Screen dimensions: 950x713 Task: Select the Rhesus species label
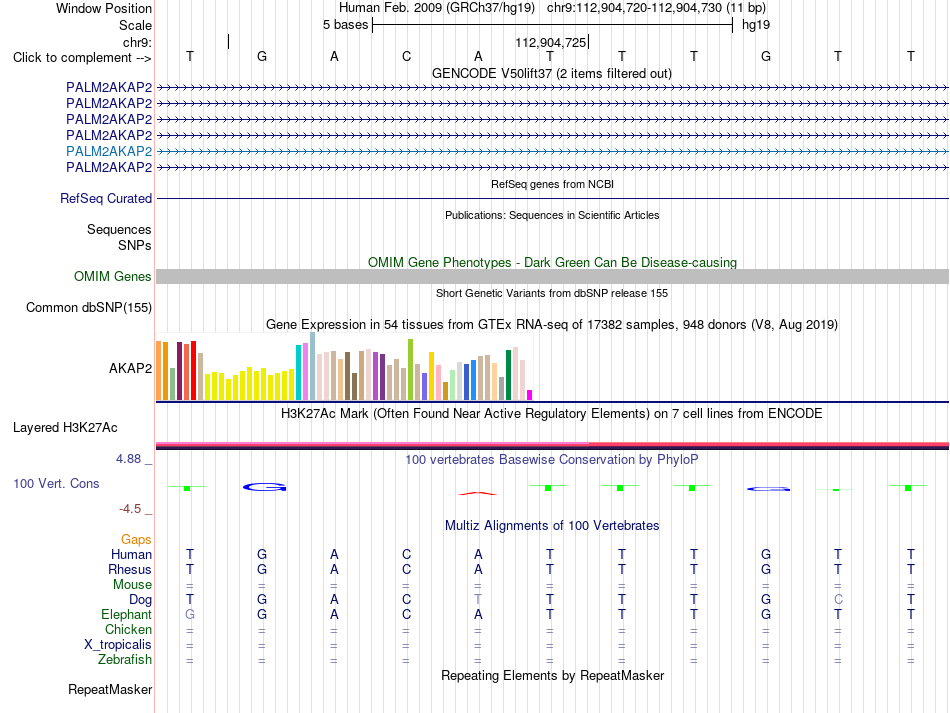coord(130,569)
